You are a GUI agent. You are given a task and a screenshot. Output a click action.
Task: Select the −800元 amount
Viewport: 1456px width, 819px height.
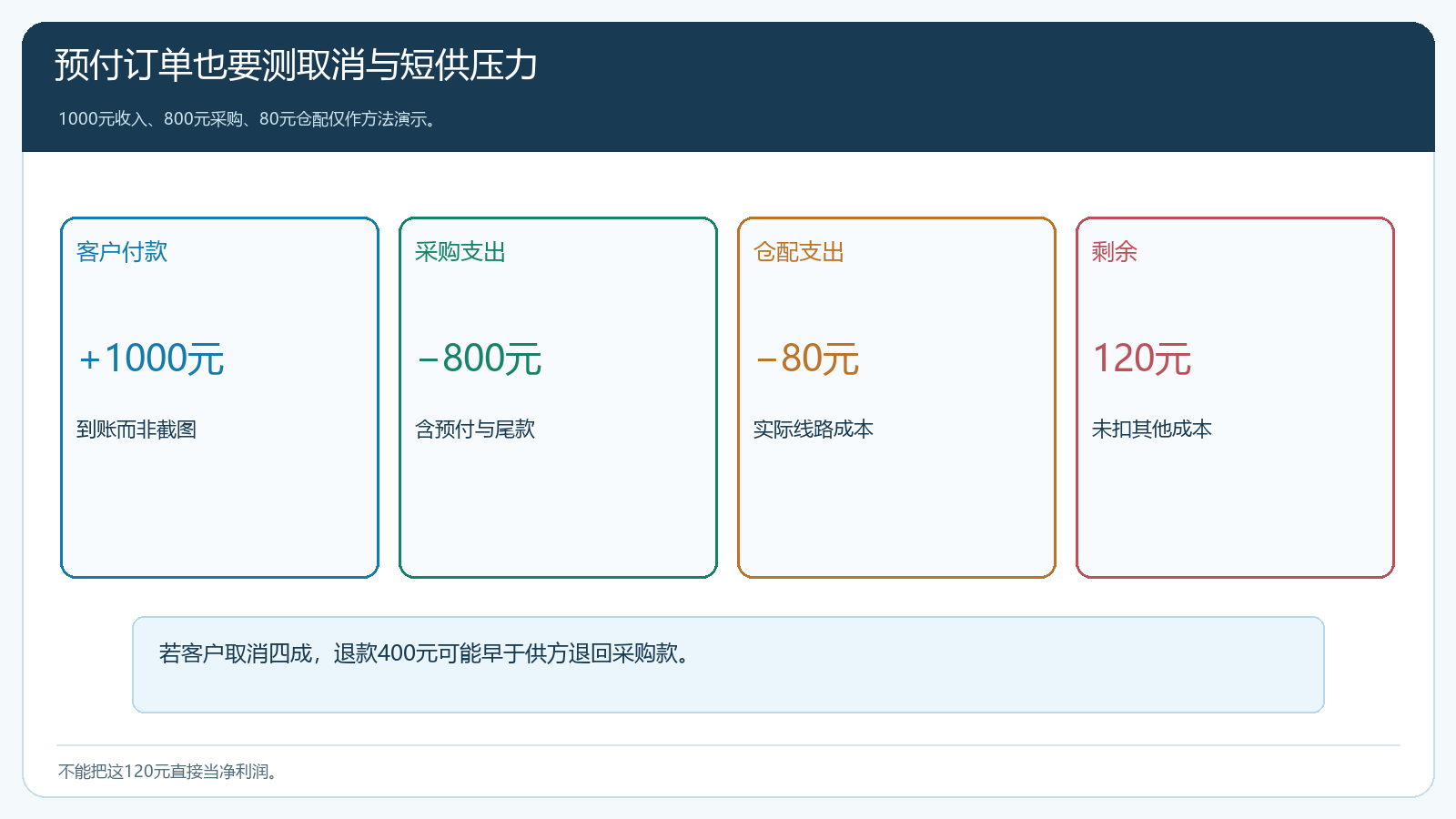coord(479,359)
